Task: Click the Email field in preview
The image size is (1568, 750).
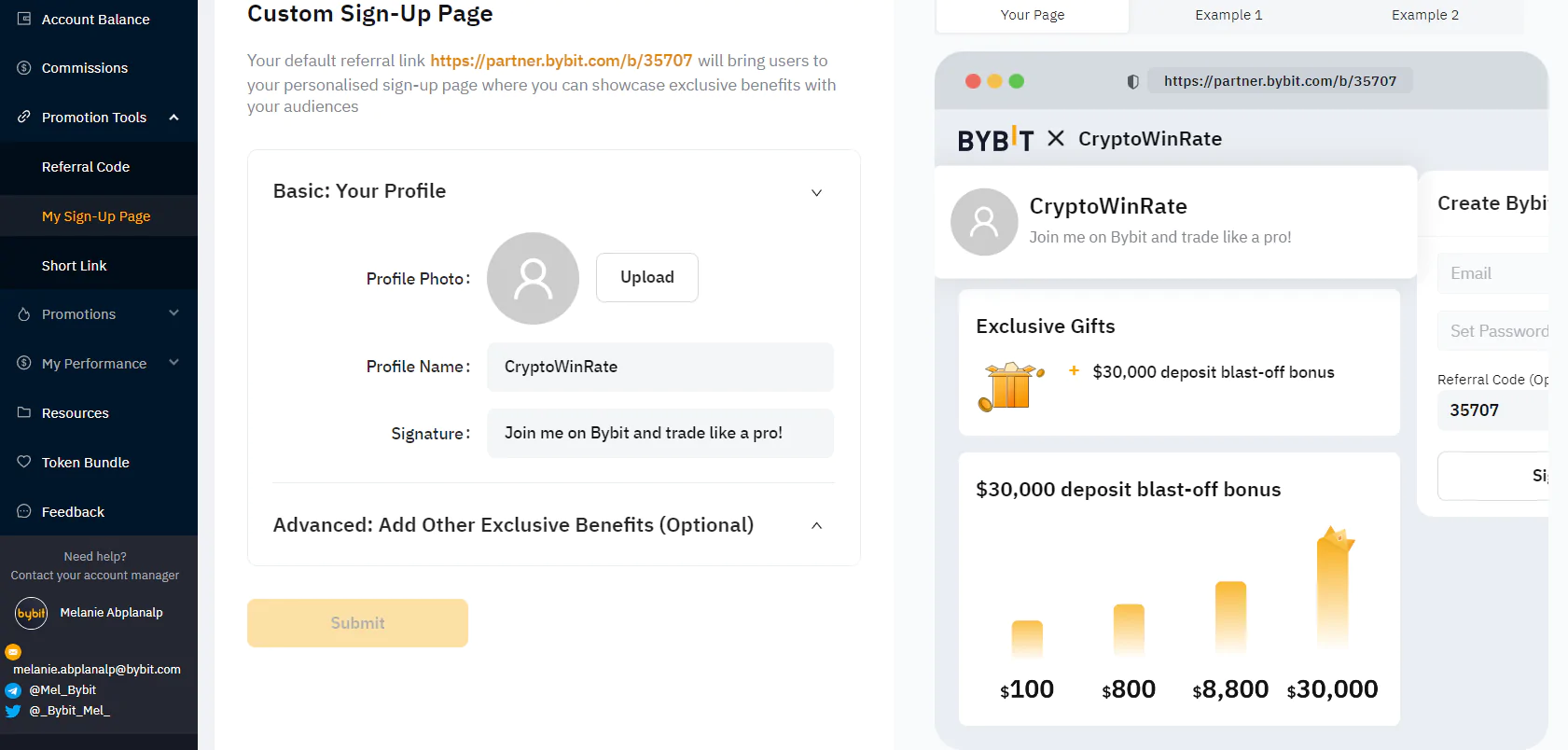Action: tap(1492, 273)
